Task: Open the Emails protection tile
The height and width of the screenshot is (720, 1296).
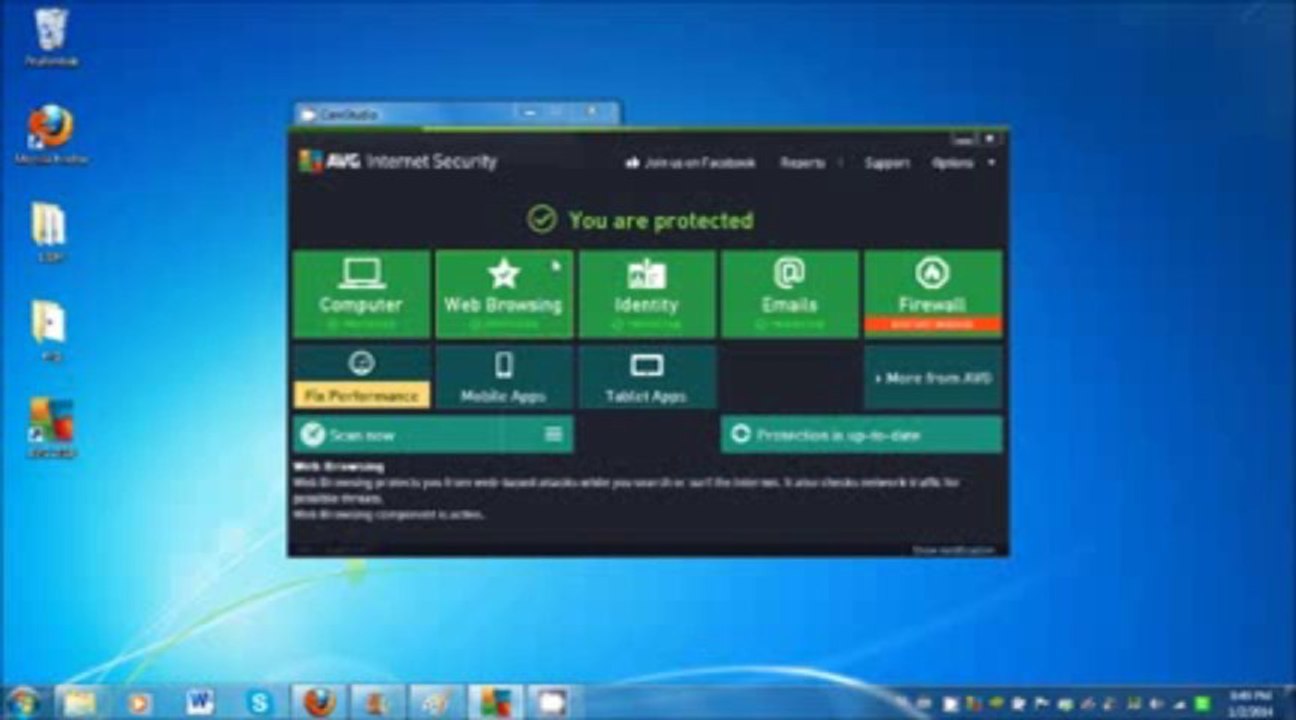Action: coord(790,294)
